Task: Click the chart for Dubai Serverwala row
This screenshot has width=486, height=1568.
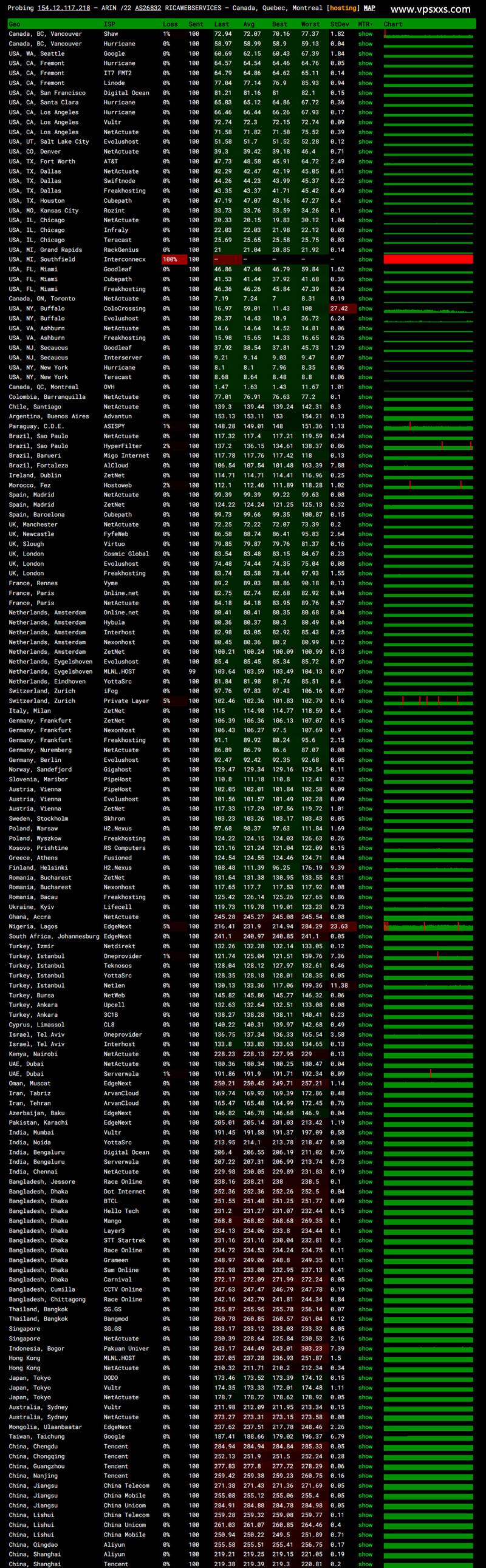Action: [x=428, y=1074]
